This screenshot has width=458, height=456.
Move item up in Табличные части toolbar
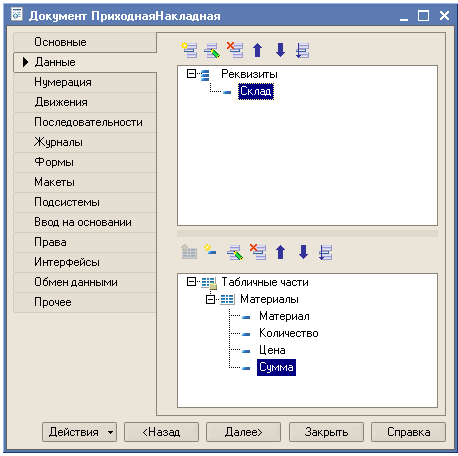pyautogui.click(x=280, y=252)
